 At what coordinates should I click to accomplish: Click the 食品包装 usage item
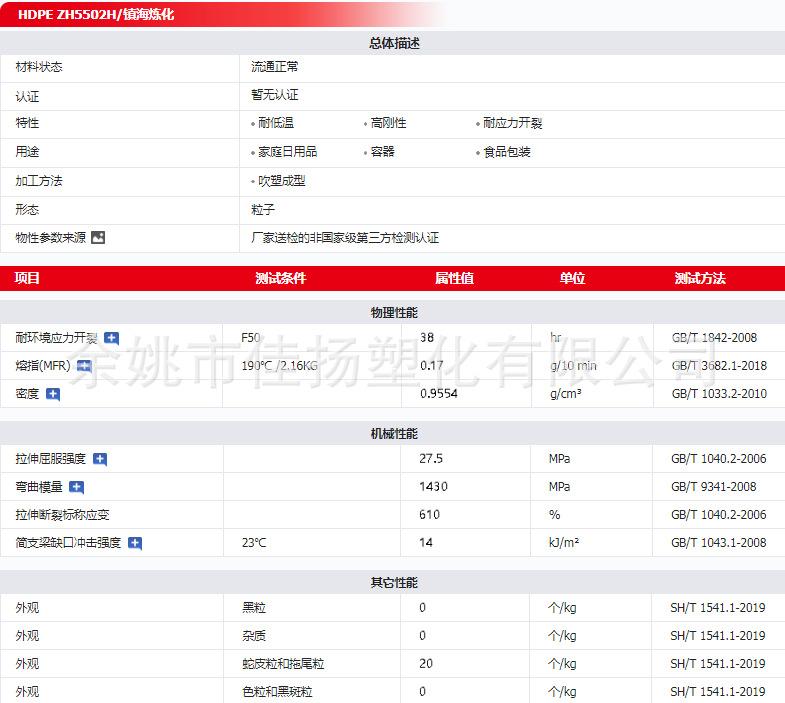point(506,152)
